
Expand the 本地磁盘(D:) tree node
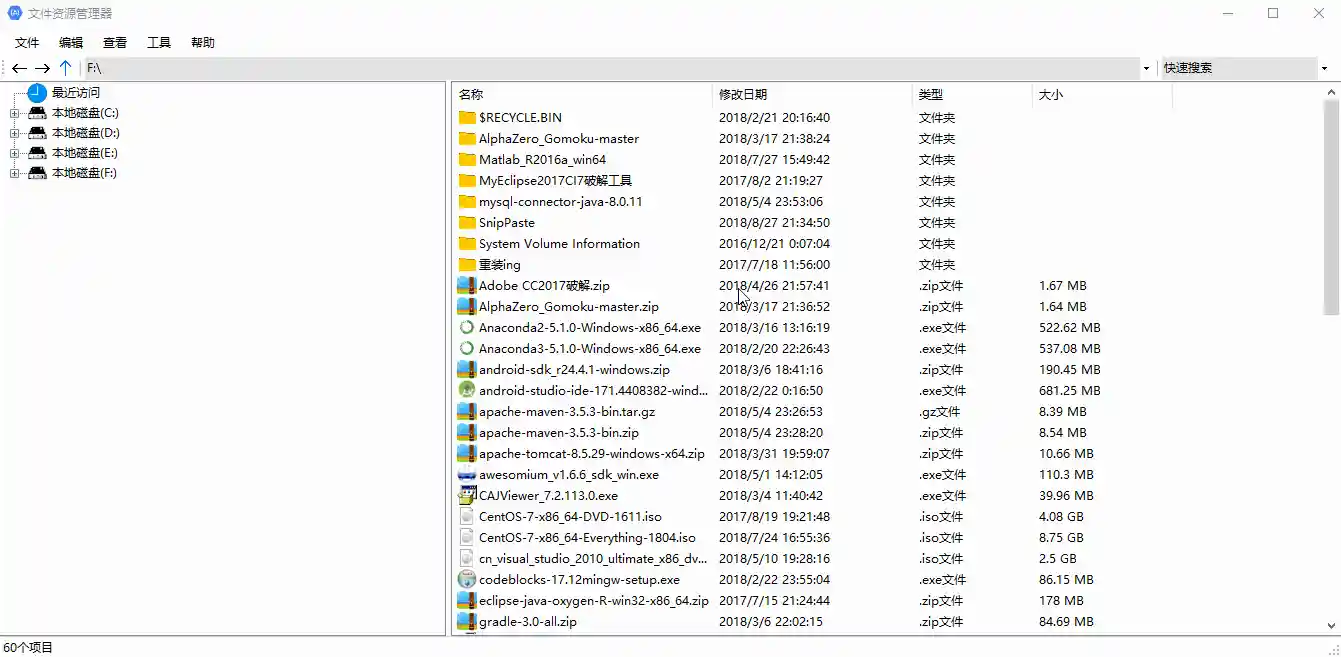tap(14, 133)
